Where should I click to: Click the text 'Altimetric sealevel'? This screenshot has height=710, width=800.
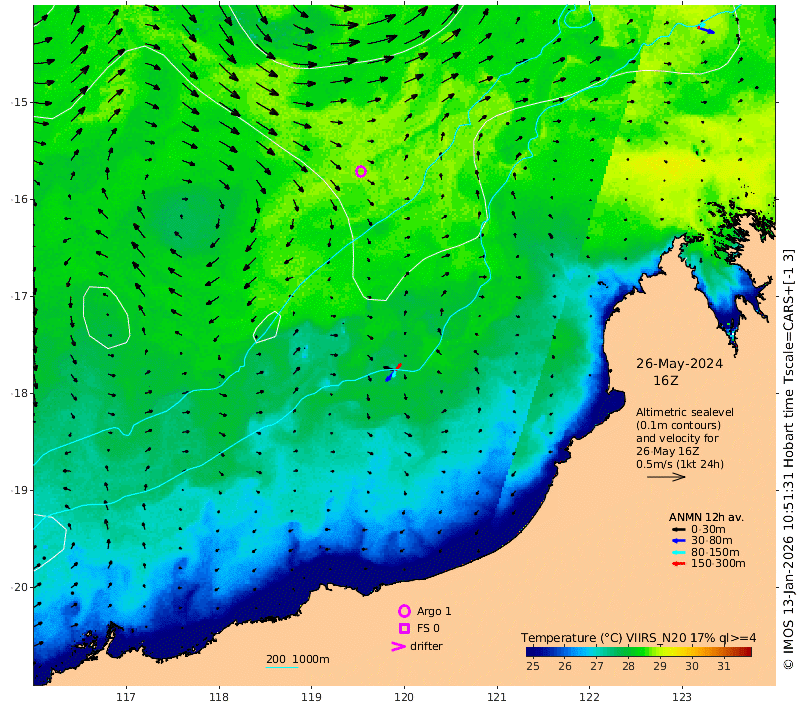685,412
